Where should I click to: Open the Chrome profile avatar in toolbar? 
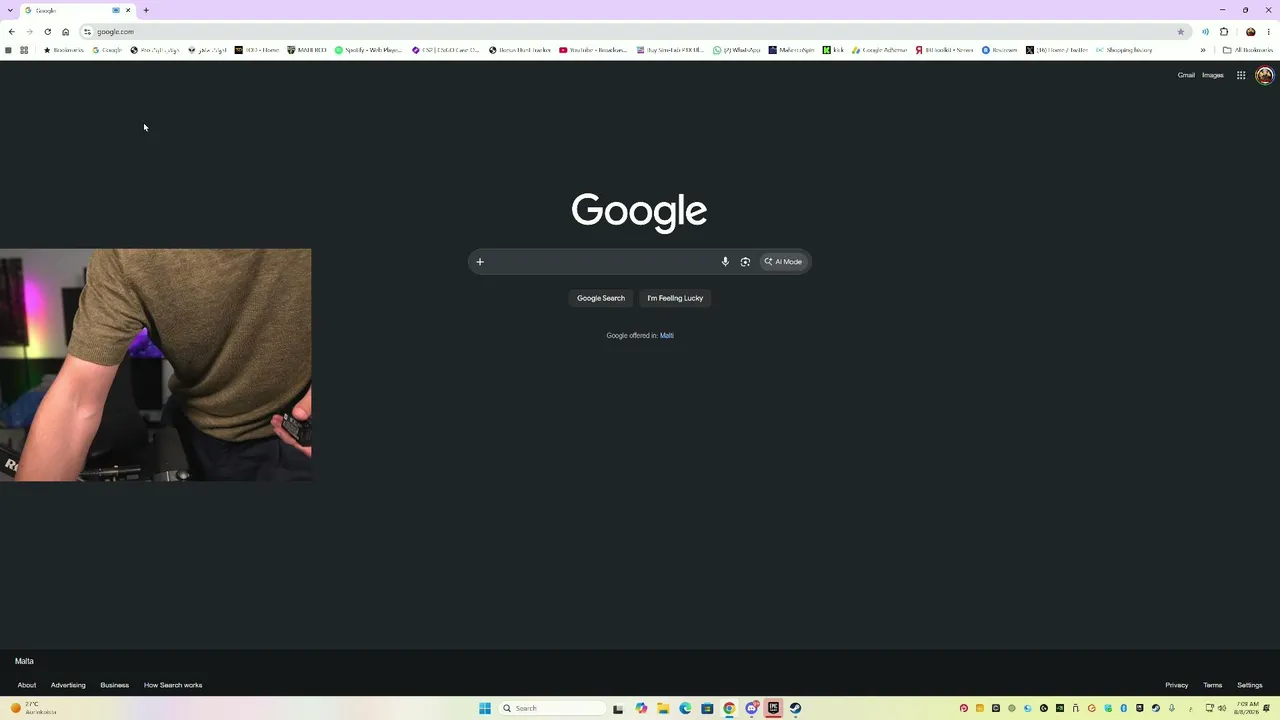click(x=1250, y=32)
